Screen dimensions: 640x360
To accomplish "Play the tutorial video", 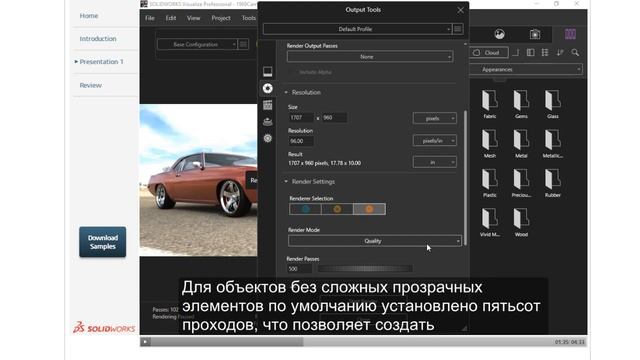I will pyautogui.click(x=145, y=342).
